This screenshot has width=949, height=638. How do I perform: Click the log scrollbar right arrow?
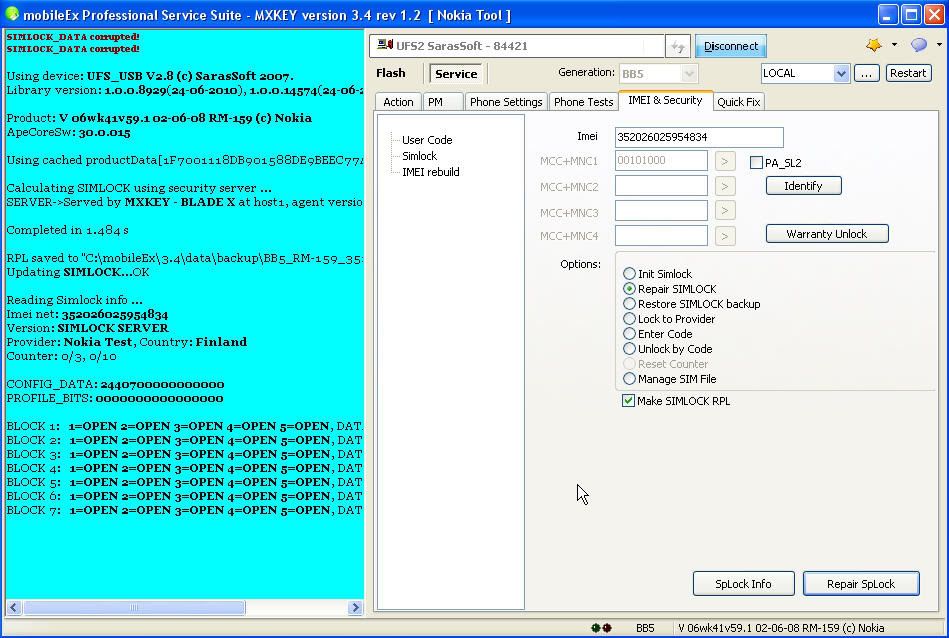[355, 607]
